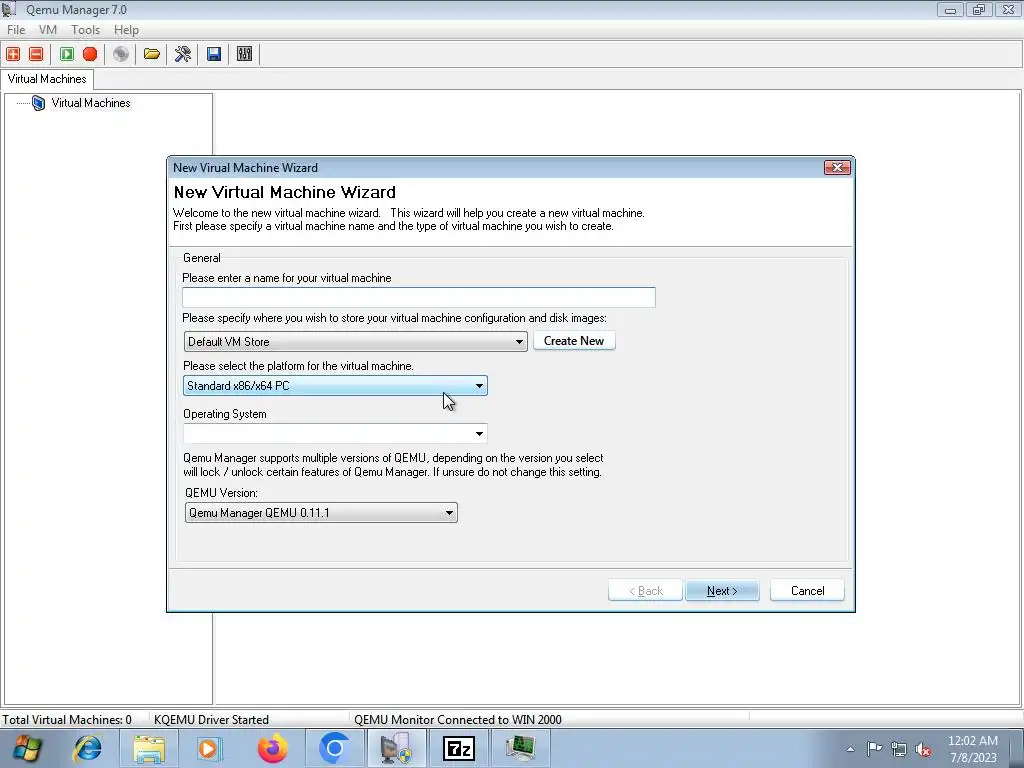Open the VM menu

click(x=48, y=30)
